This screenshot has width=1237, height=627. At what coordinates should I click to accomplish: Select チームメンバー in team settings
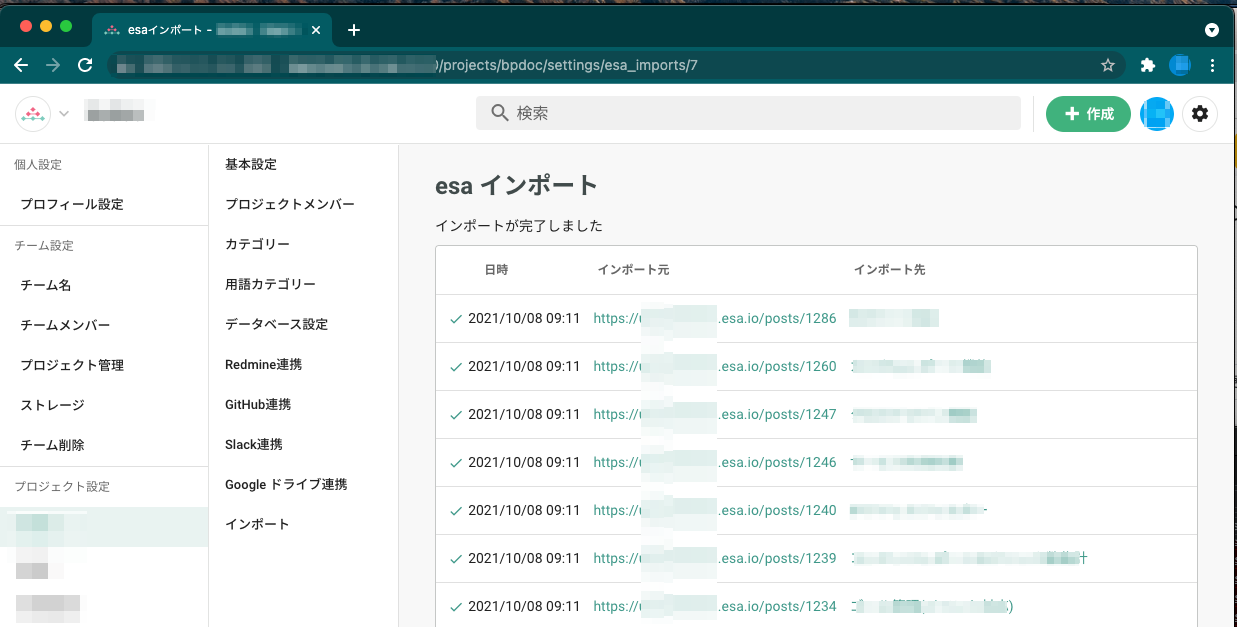point(65,325)
